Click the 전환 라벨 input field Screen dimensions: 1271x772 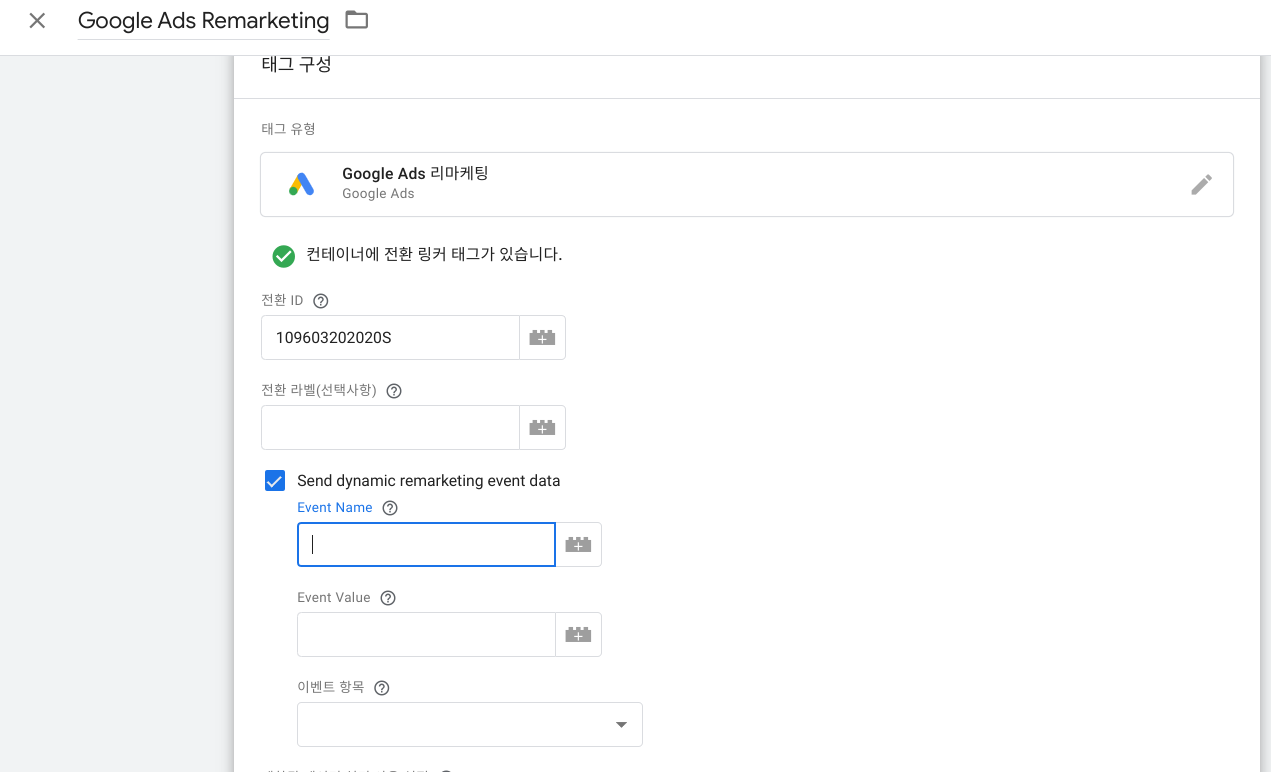tap(390, 427)
